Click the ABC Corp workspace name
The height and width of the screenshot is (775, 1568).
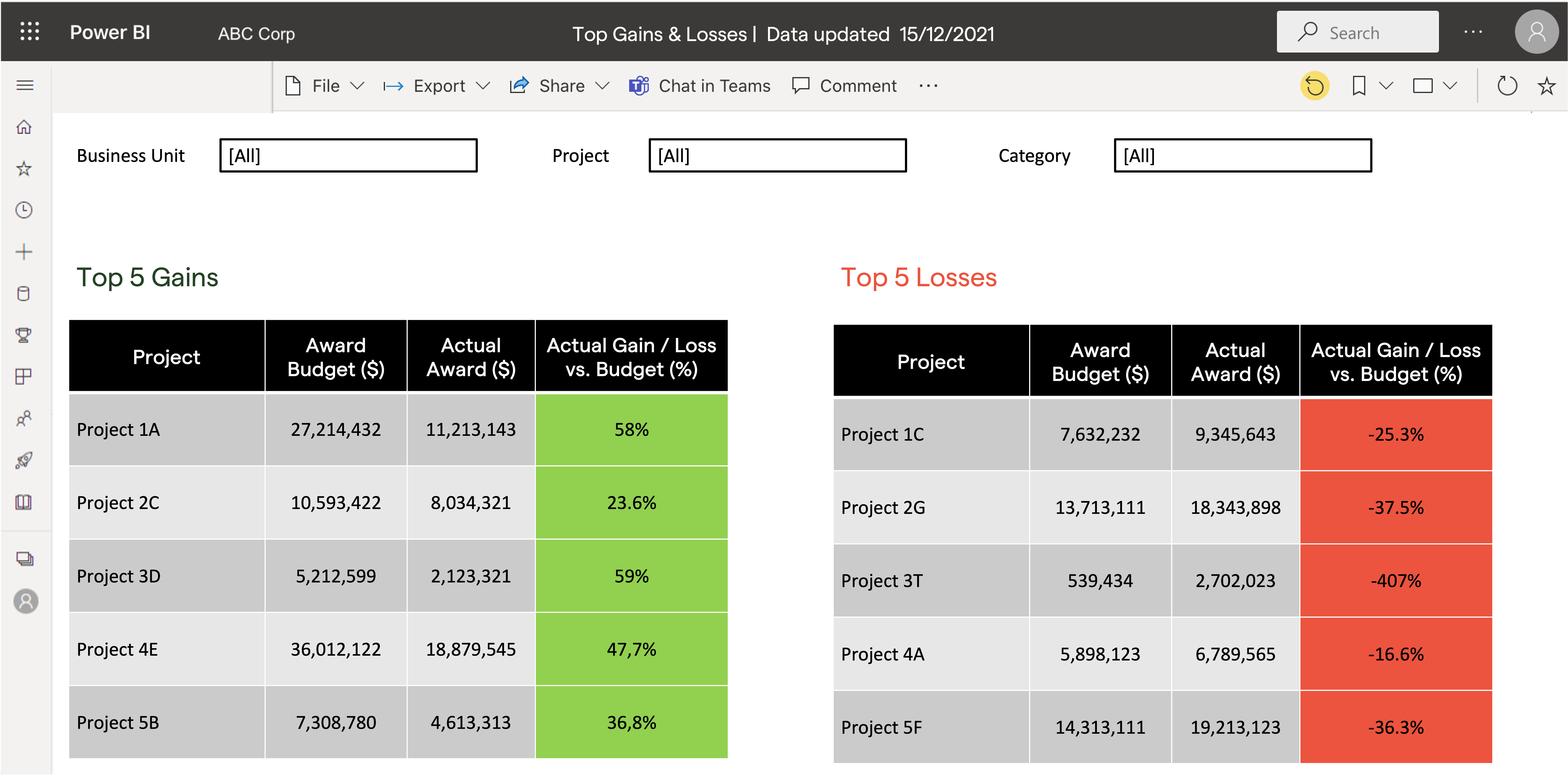(x=256, y=34)
